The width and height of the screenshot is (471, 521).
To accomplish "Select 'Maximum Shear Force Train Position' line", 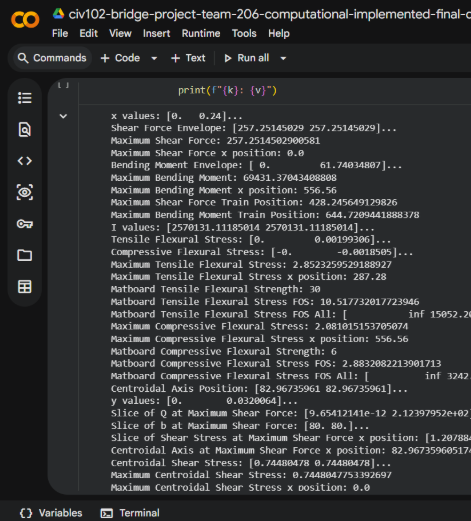I will pos(254,202).
